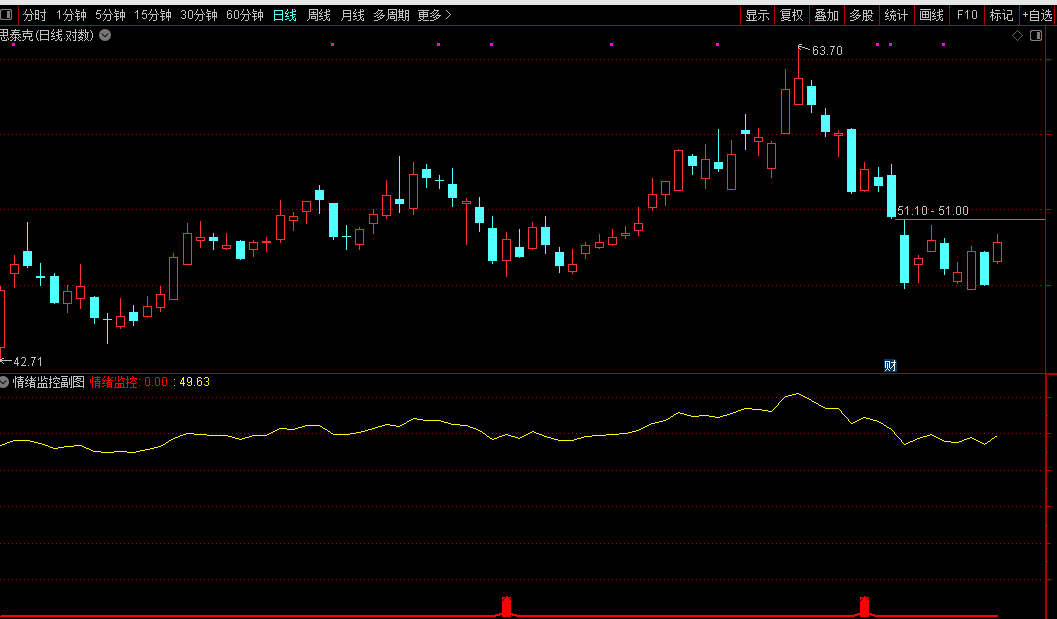
Task: Open the 多周期 multi-period view
Action: coord(391,15)
